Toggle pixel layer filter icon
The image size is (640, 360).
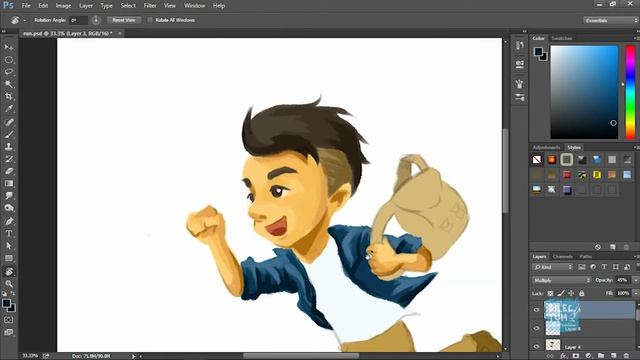click(x=582, y=267)
